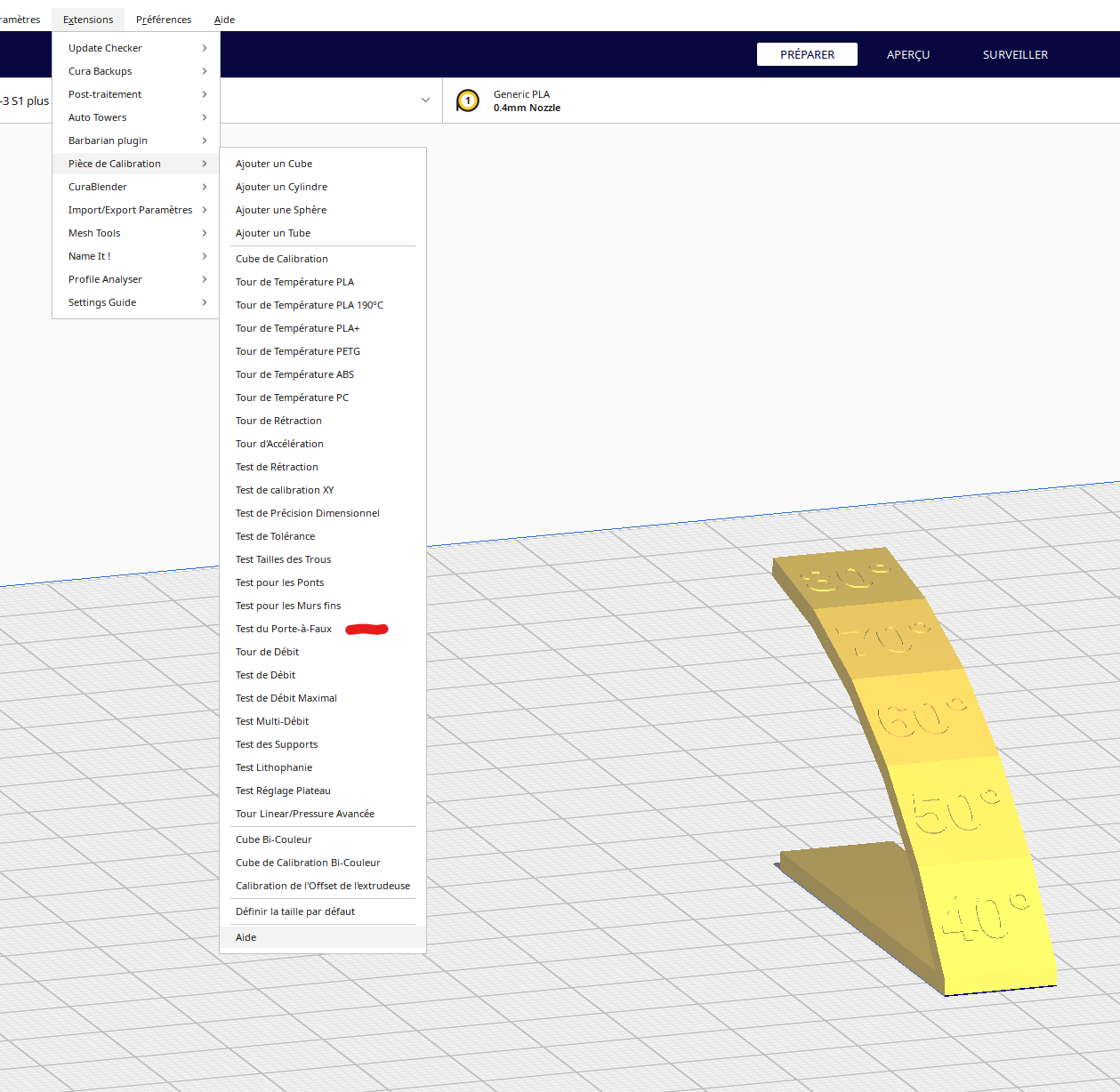
Task: Select Test Multi-Débit
Action: pos(323,721)
